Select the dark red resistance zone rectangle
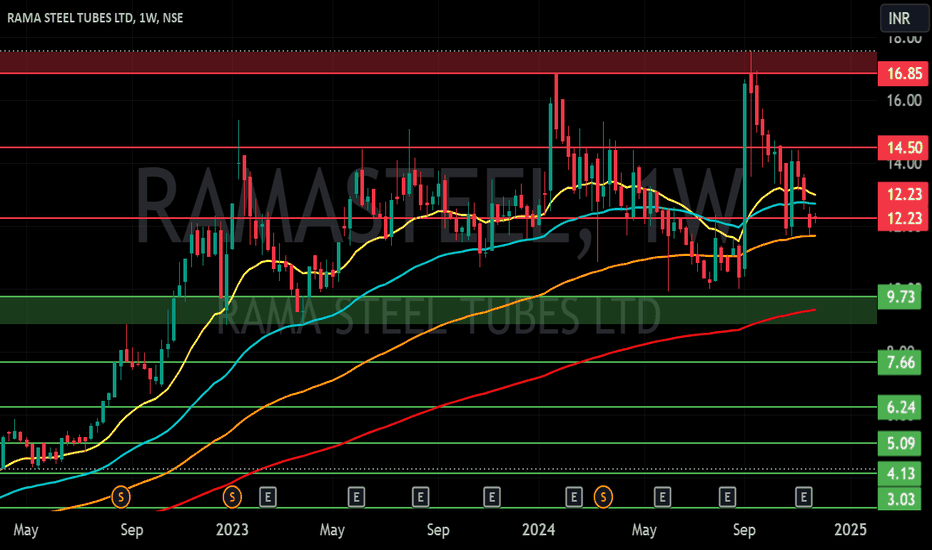 [x=438, y=62]
